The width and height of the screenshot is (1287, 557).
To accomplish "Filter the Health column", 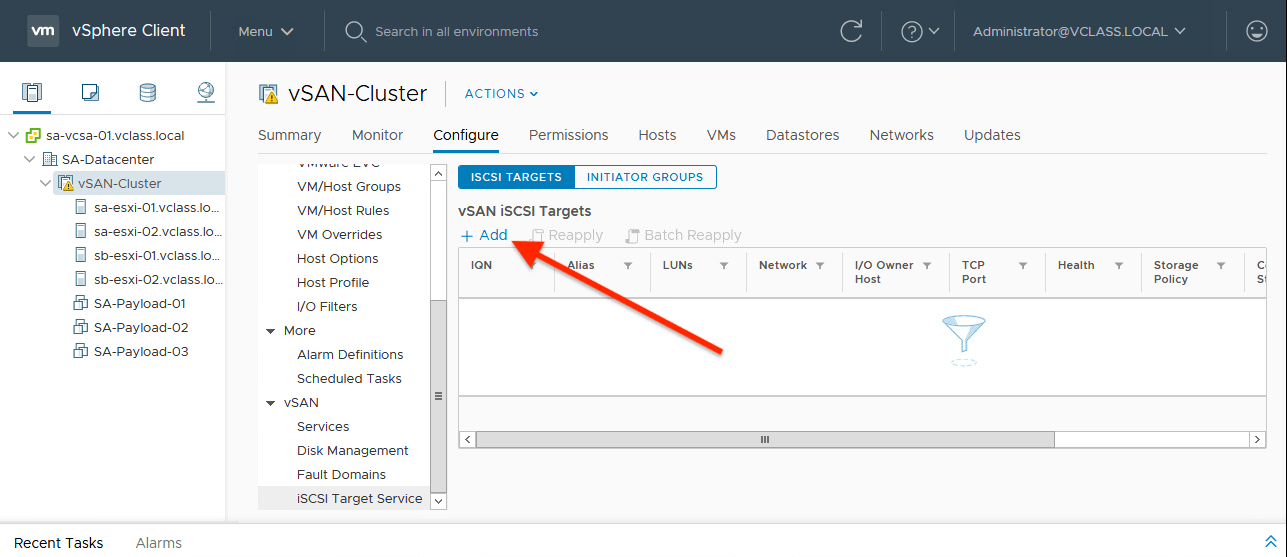I will pos(1119,265).
